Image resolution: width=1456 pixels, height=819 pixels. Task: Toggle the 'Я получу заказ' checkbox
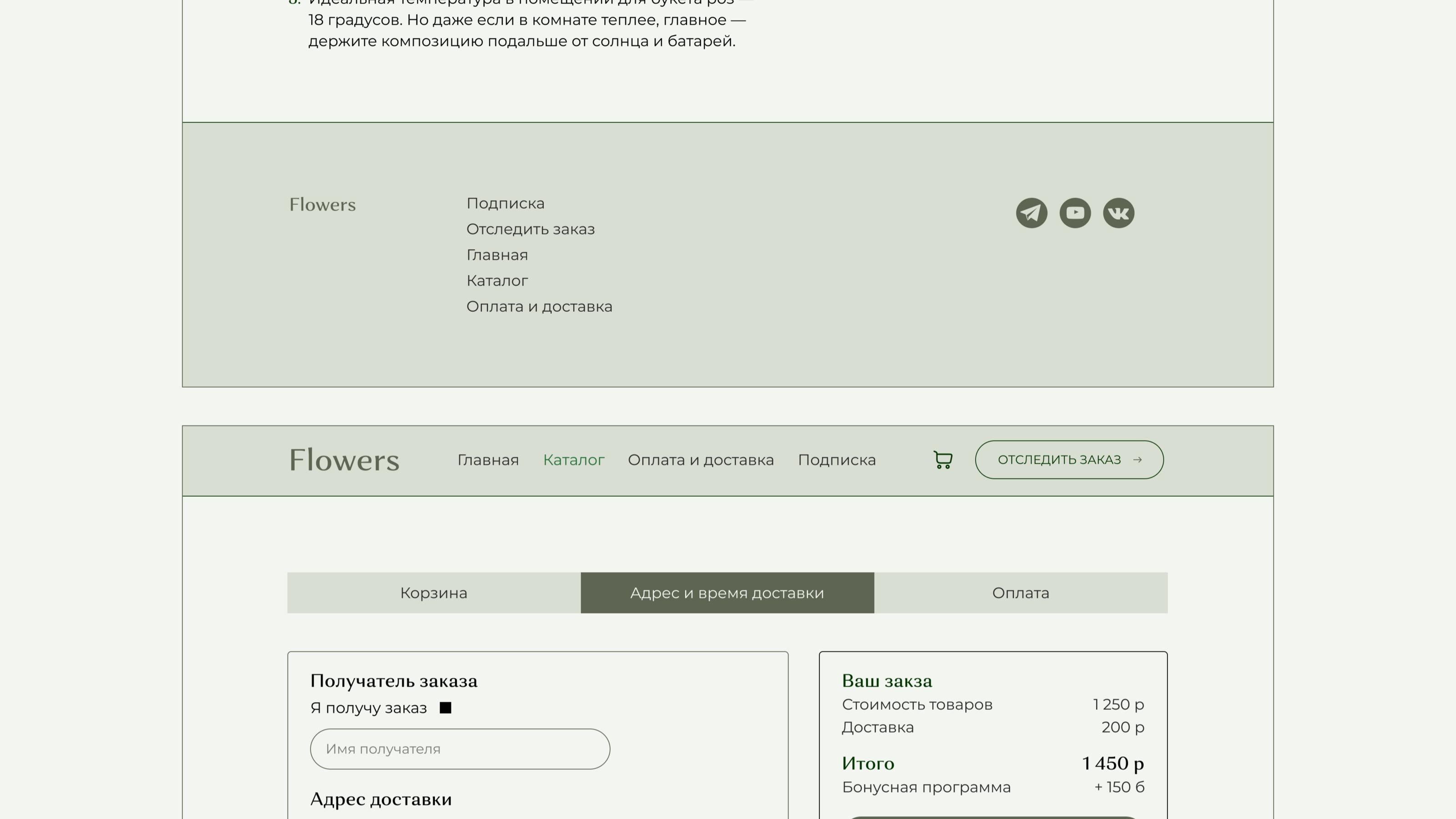click(445, 708)
